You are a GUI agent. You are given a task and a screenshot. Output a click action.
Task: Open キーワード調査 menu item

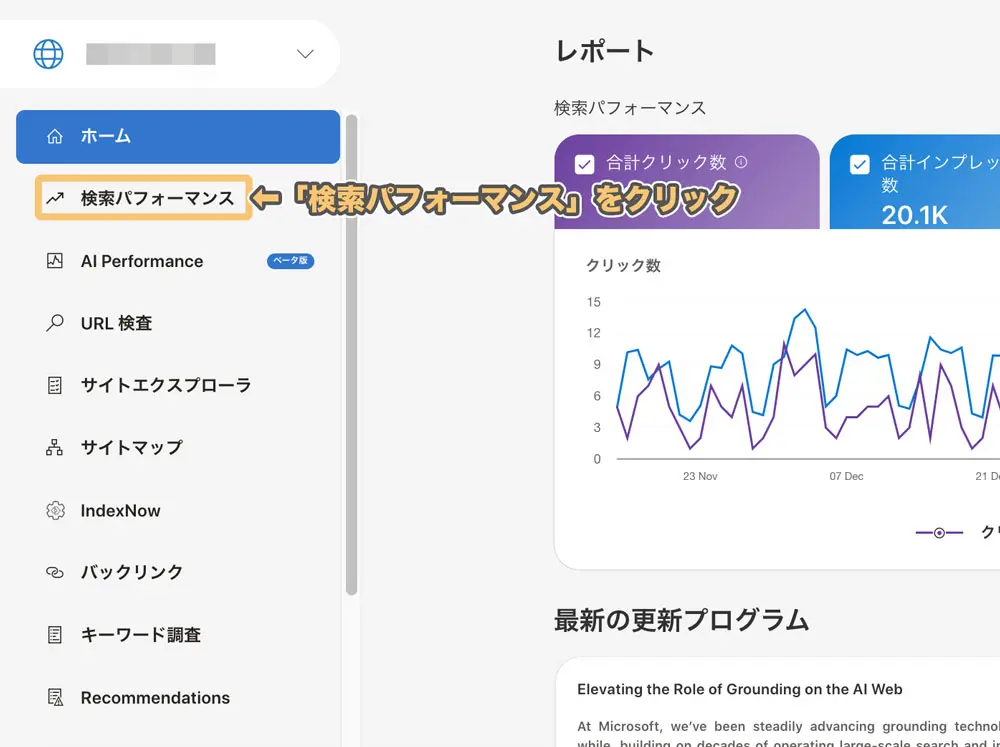140,635
